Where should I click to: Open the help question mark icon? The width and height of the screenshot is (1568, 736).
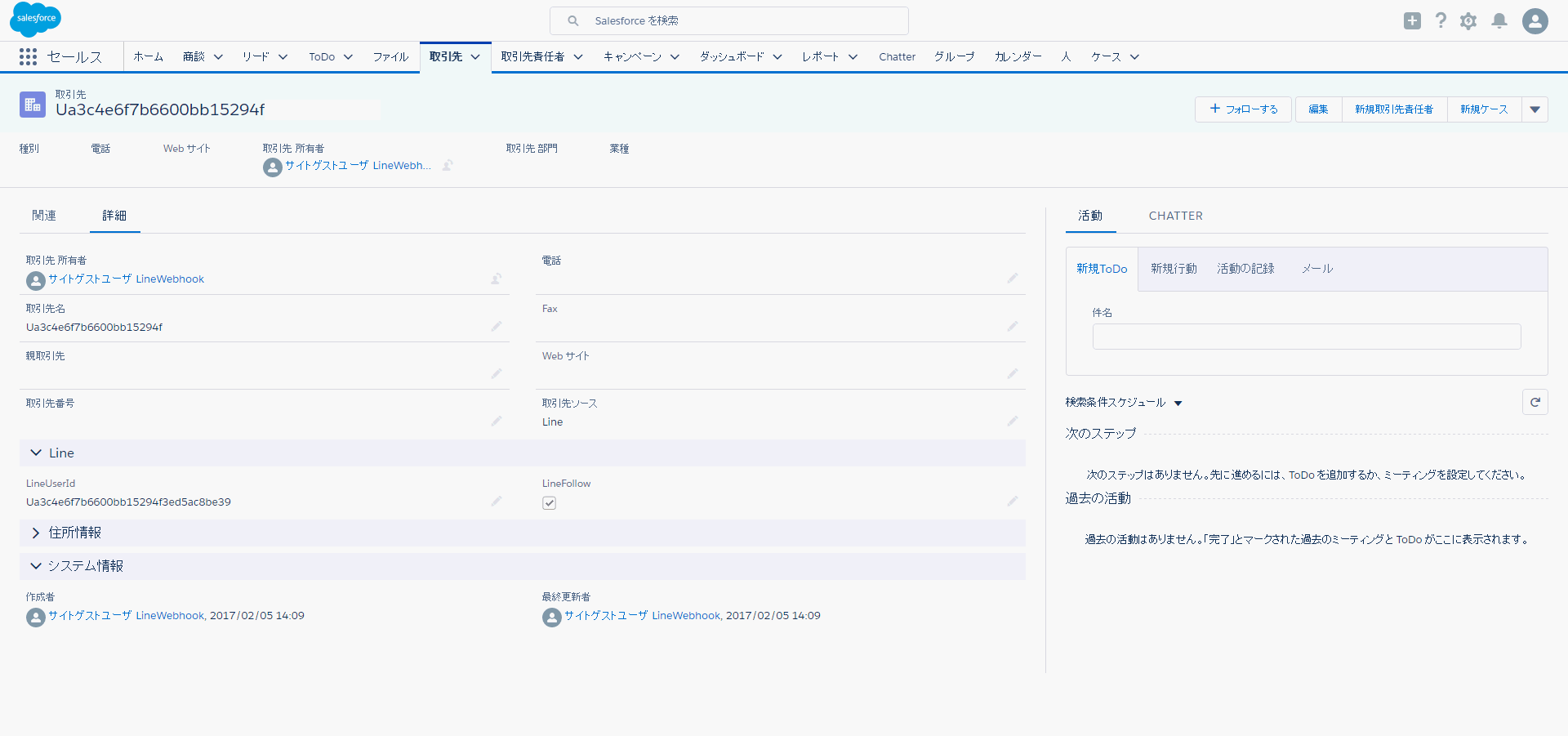click(x=1441, y=21)
